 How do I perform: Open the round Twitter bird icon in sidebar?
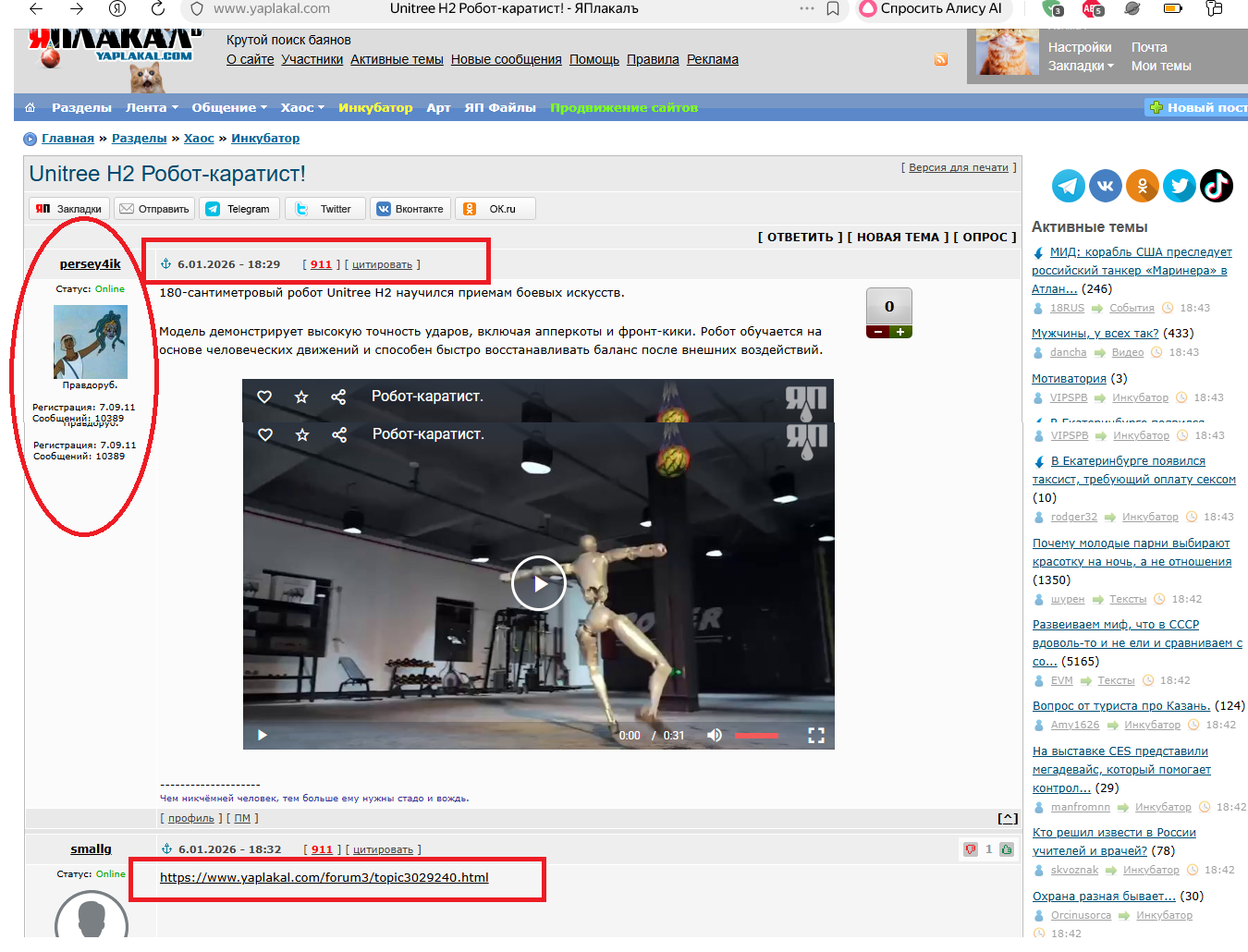(1180, 186)
